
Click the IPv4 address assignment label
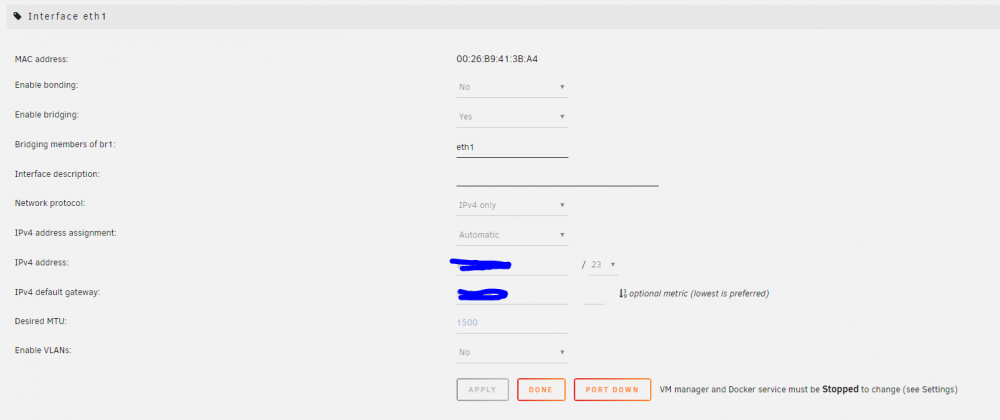[x=66, y=233]
